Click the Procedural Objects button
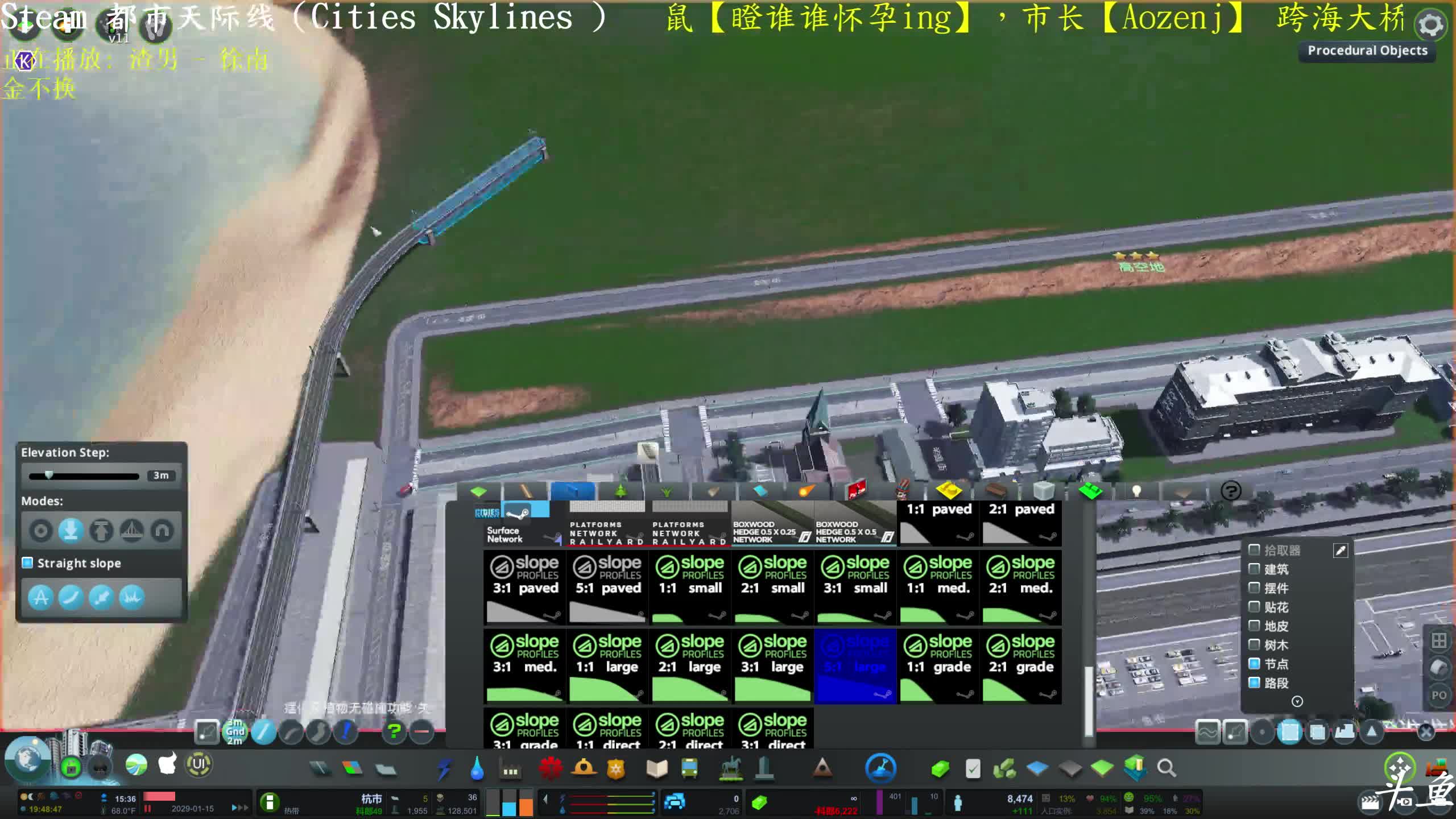1456x819 pixels. [x=1367, y=50]
